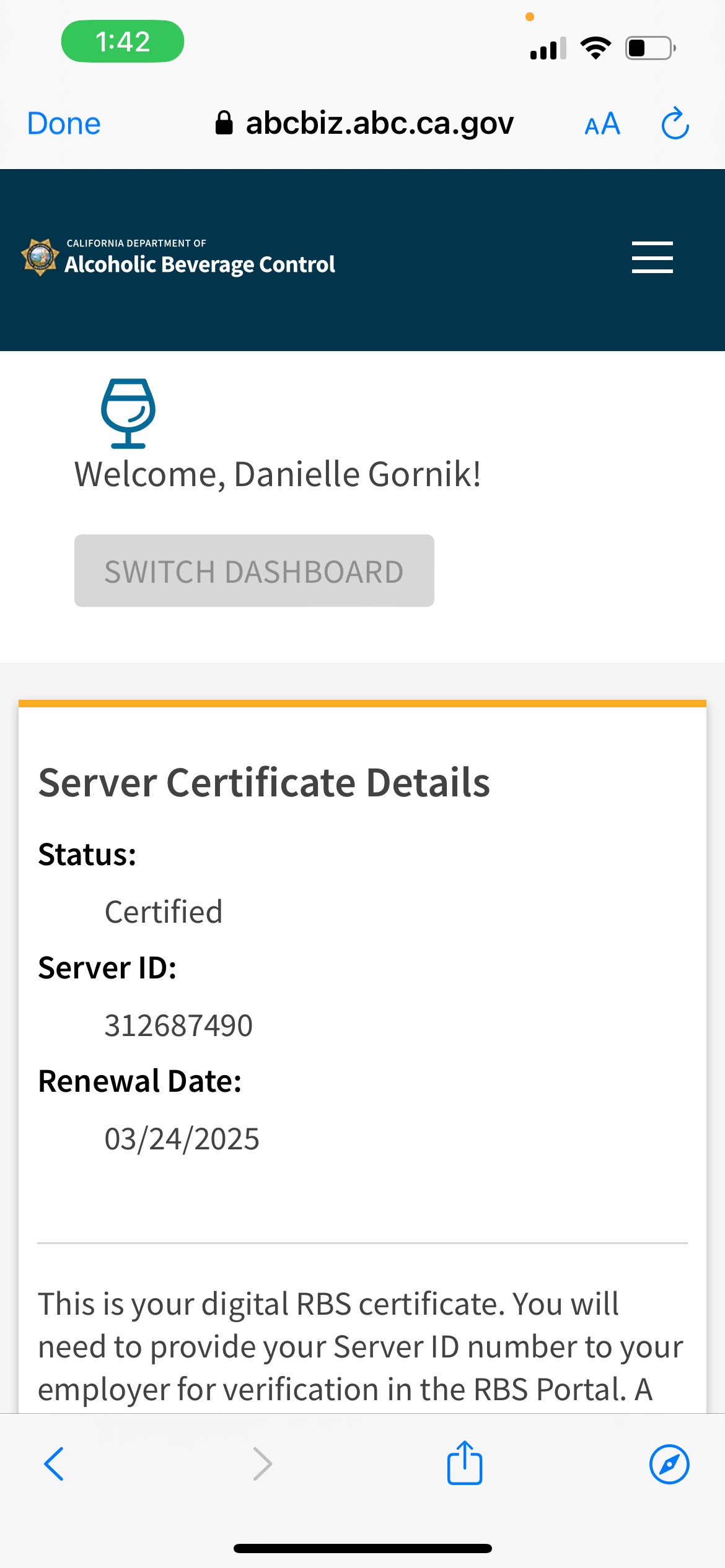Screen dimensions: 725x1568
Task: Open page in Safari via compass icon
Action: pyautogui.click(x=669, y=1464)
